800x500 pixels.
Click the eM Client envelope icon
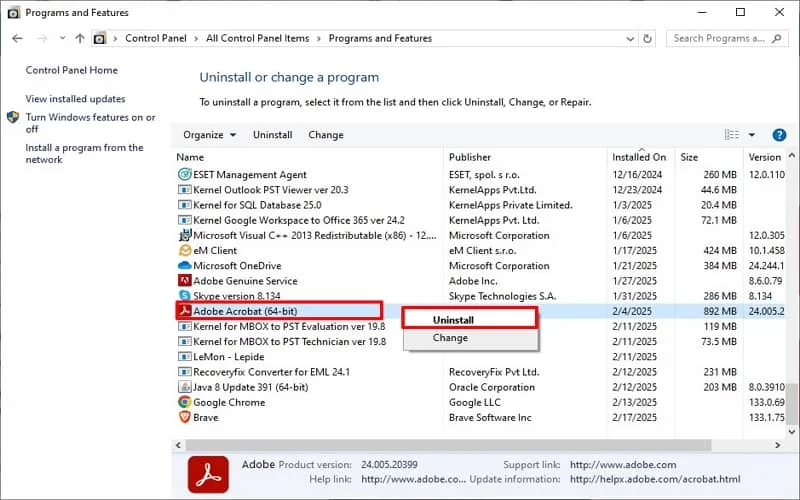pyautogui.click(x=184, y=251)
